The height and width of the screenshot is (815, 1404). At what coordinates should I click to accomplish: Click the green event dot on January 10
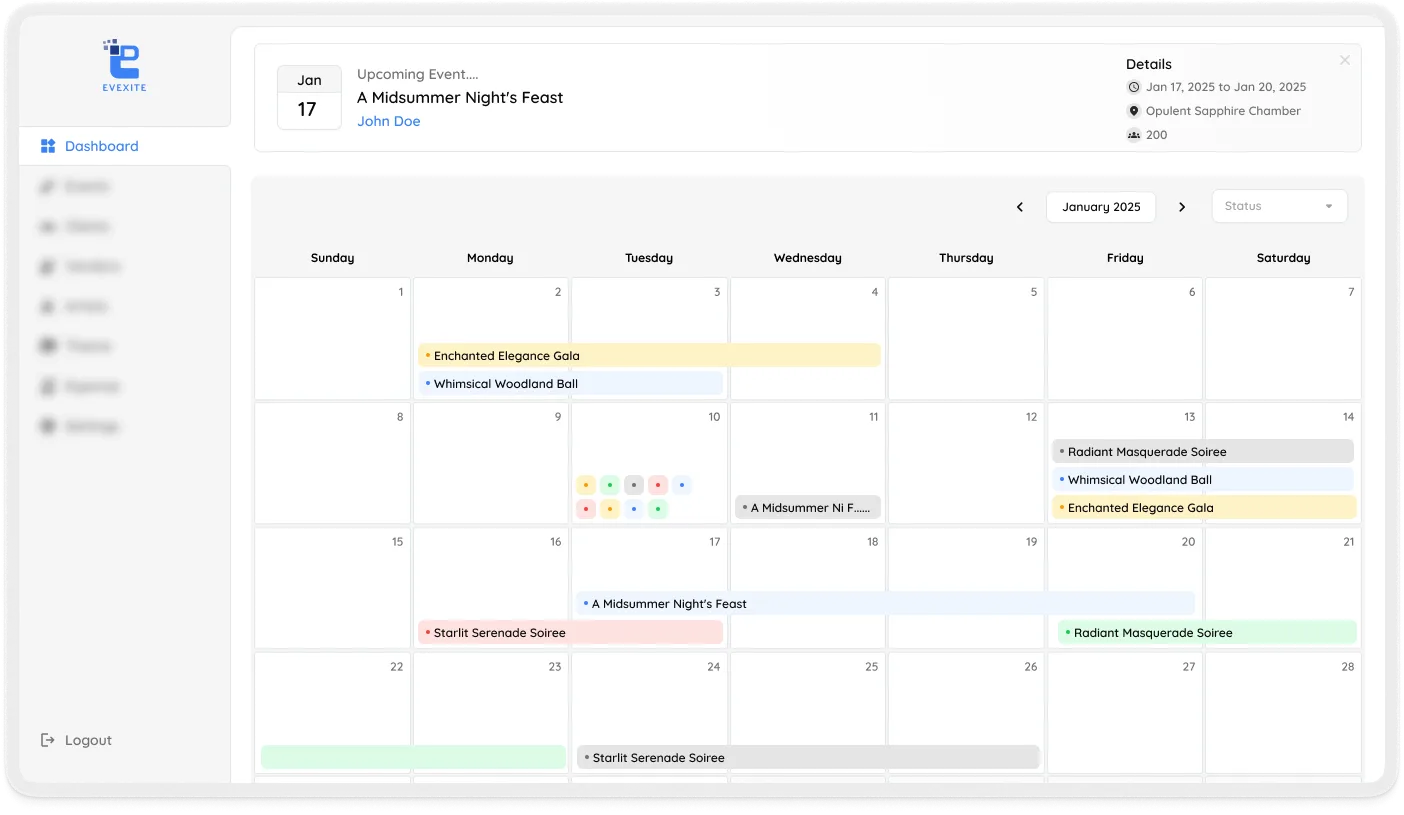(609, 484)
